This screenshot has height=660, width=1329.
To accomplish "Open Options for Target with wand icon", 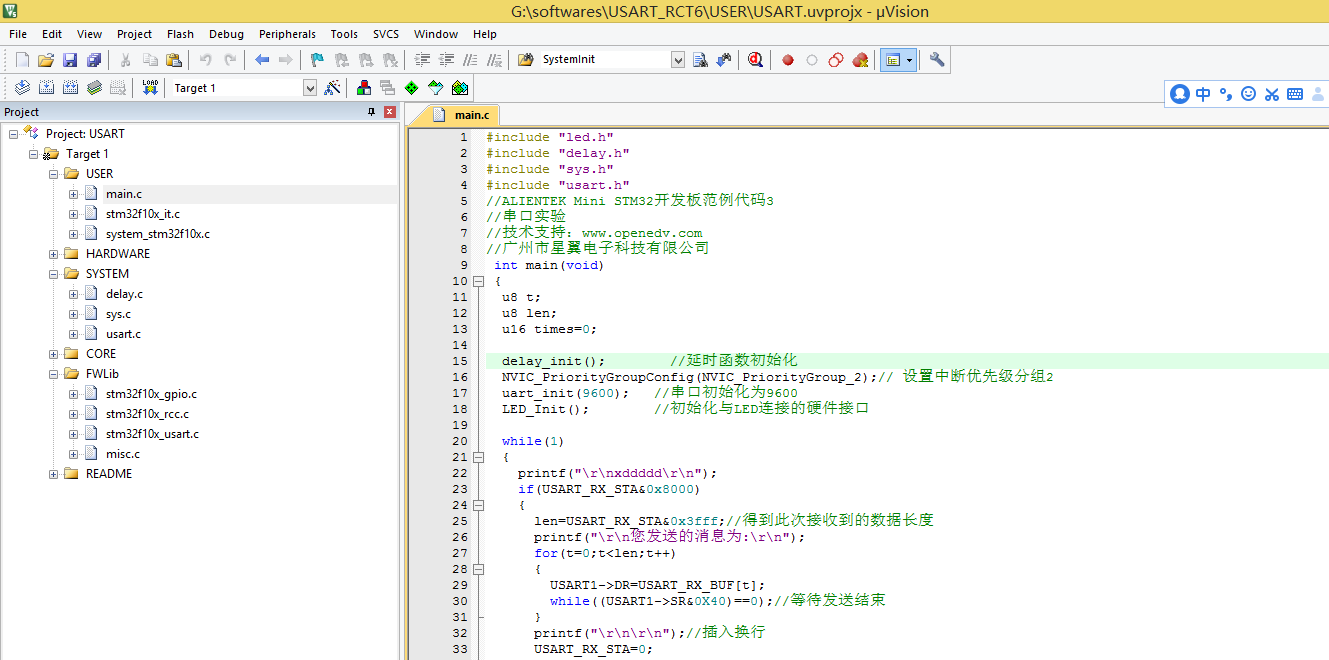I will 332,87.
